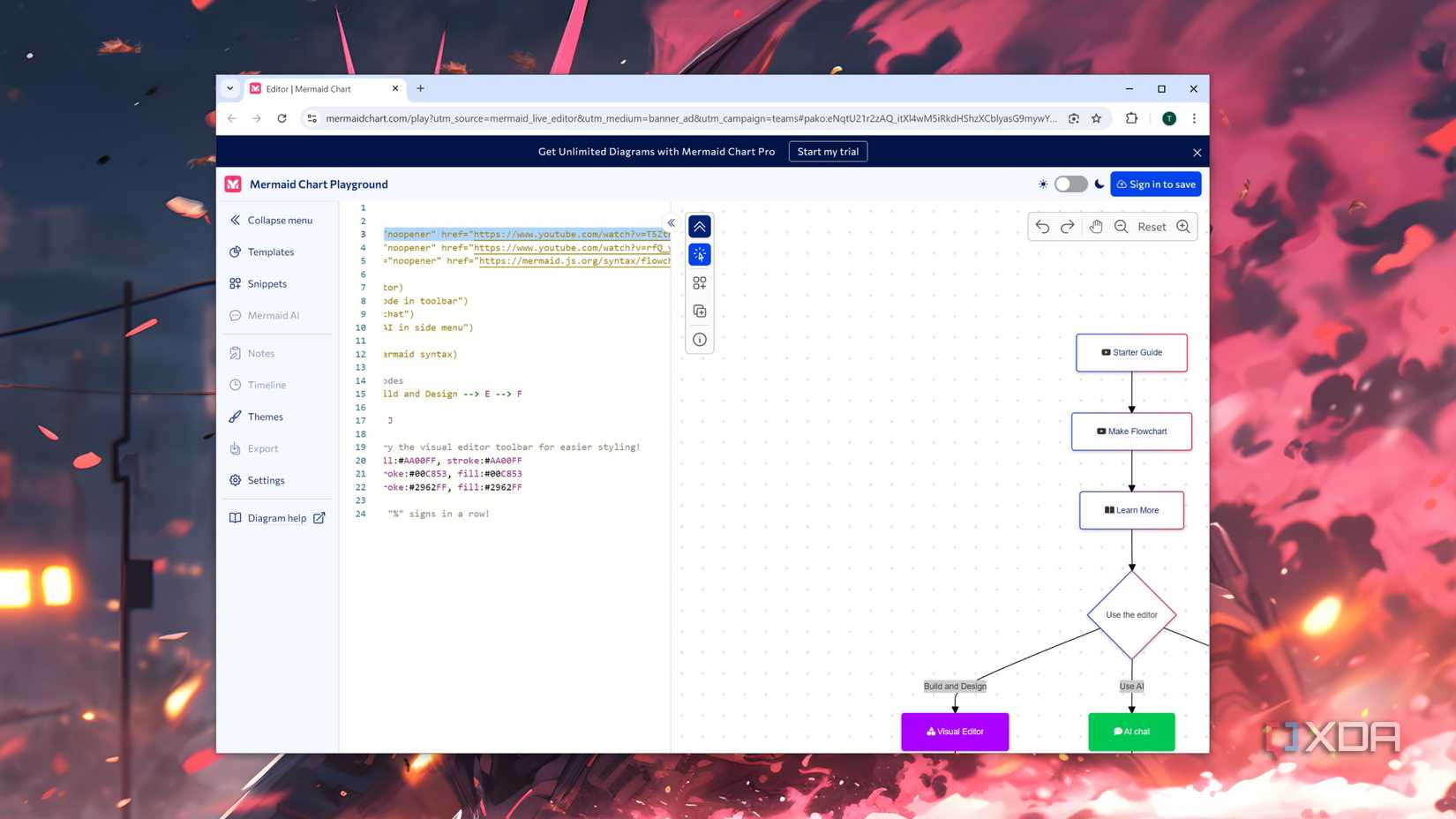Open Export in the side menu

[254, 448]
